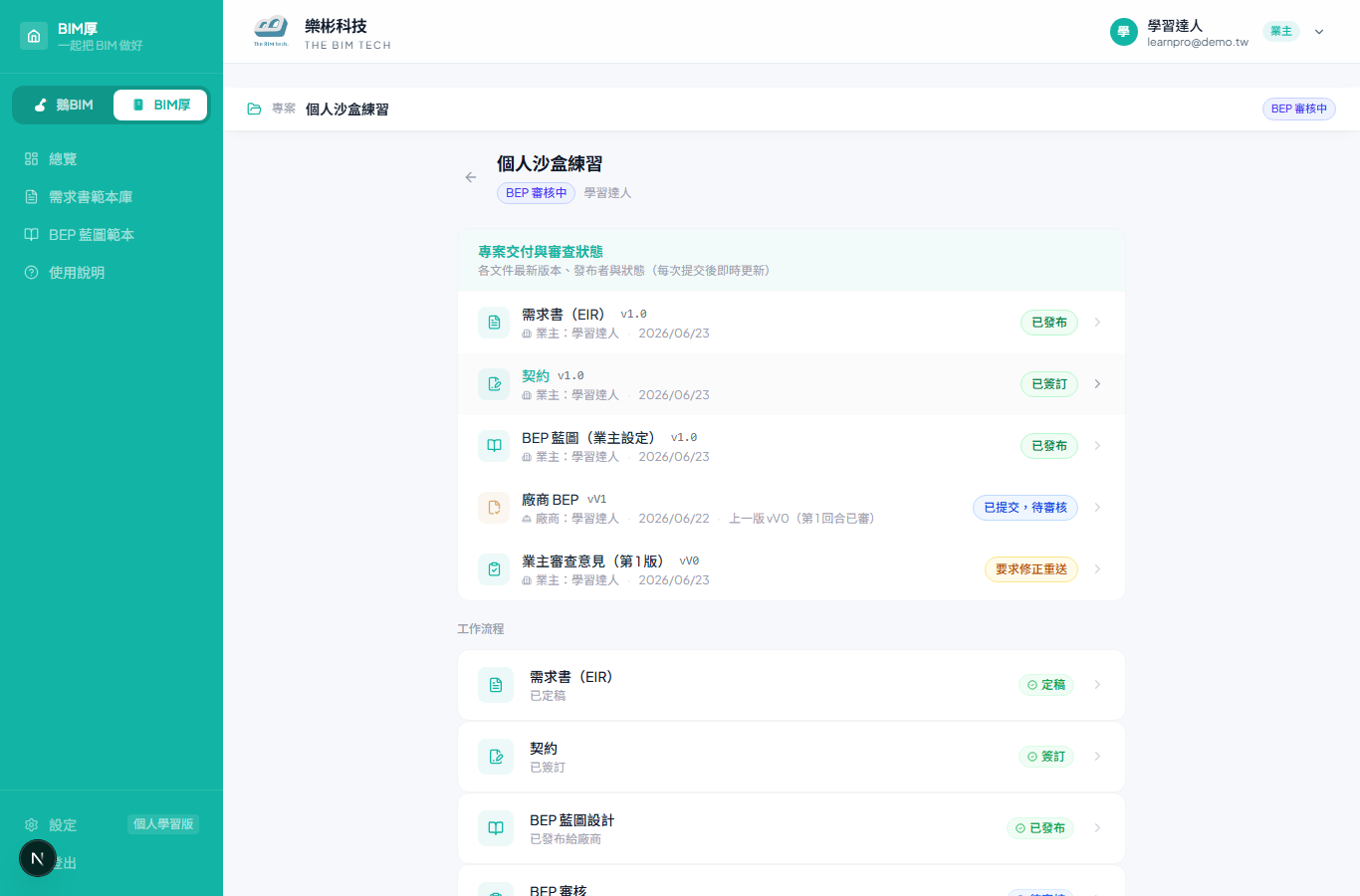Click the 專案 breadcrumb link
1360x896 pixels.
284,109
